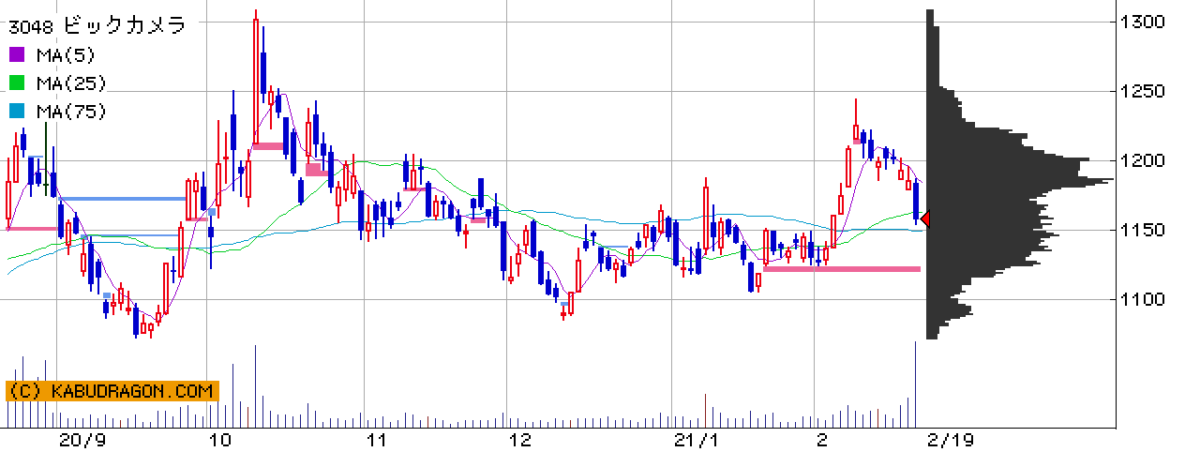1200x452 pixels.
Task: Click the 12 month axis label
Action: [520, 439]
